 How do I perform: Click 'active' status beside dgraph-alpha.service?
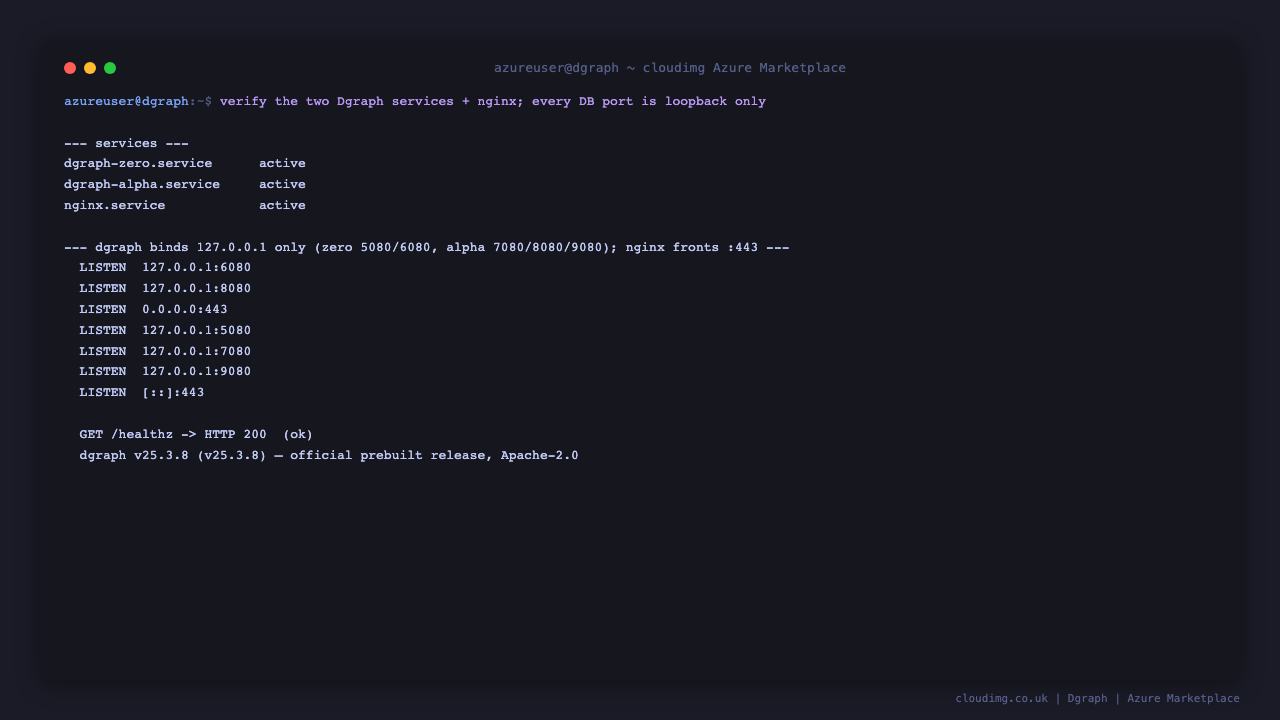click(x=282, y=185)
